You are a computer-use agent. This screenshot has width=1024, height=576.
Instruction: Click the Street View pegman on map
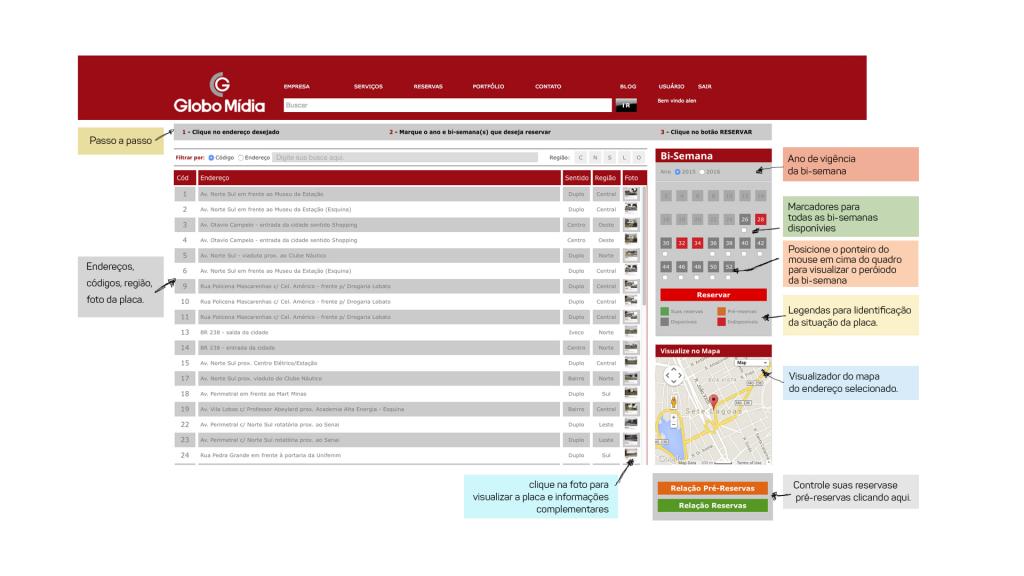click(673, 402)
